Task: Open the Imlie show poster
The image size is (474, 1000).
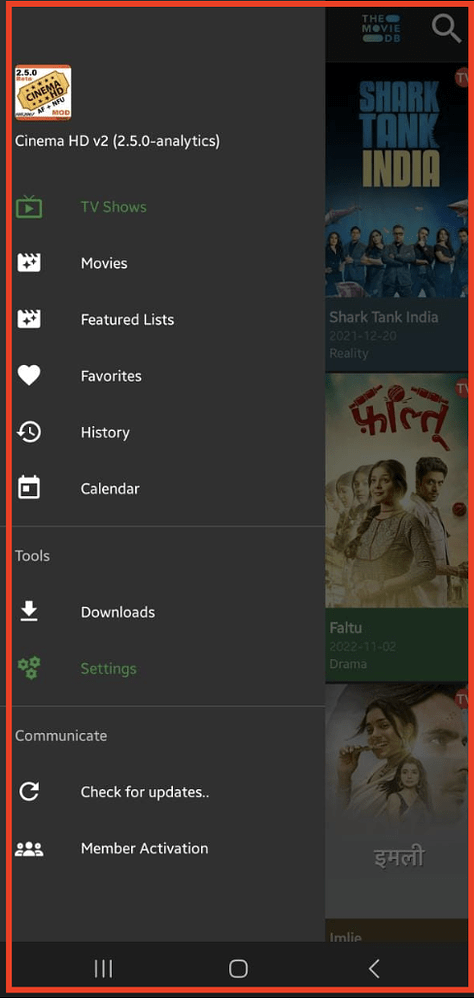Action: (397, 801)
